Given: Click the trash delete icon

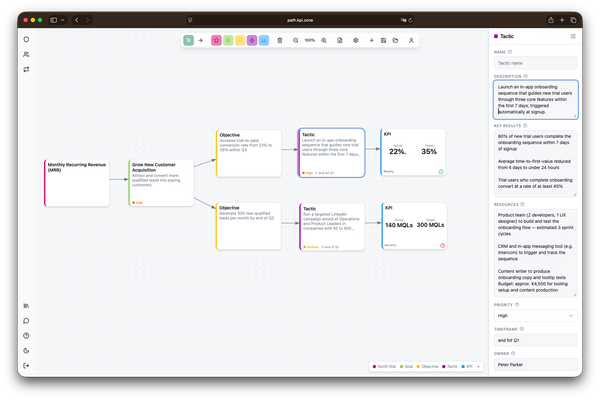Looking at the screenshot, I should pos(281,40).
